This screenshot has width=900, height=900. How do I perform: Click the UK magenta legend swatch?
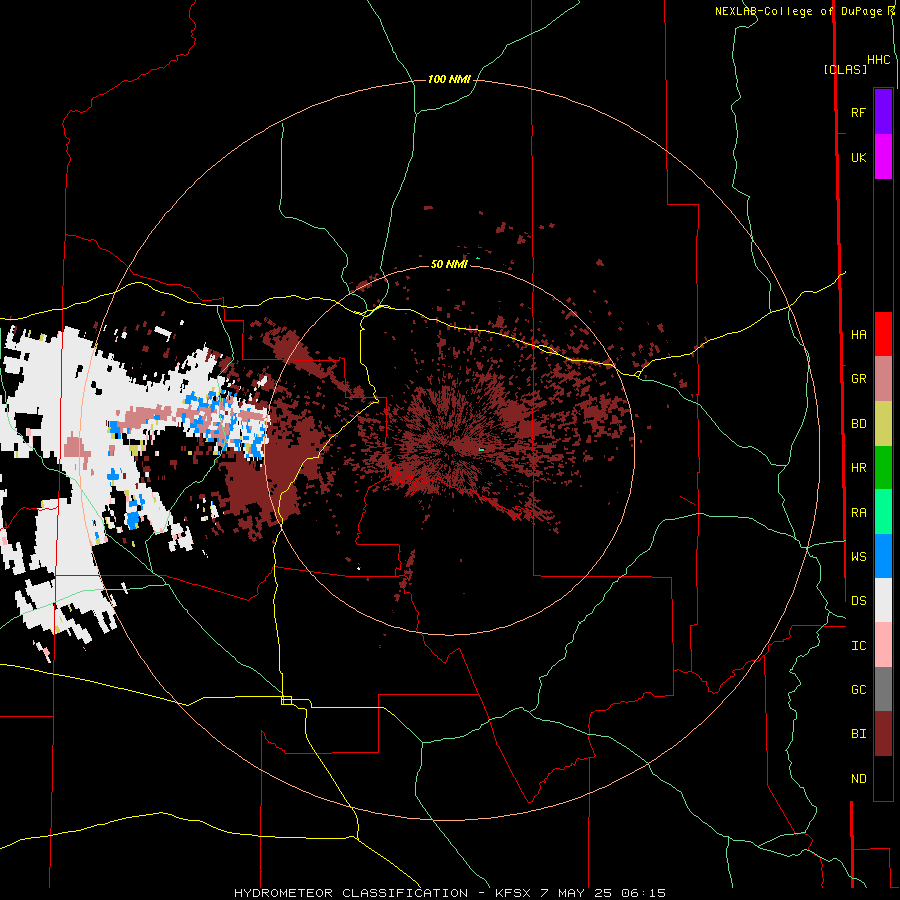pos(883,157)
